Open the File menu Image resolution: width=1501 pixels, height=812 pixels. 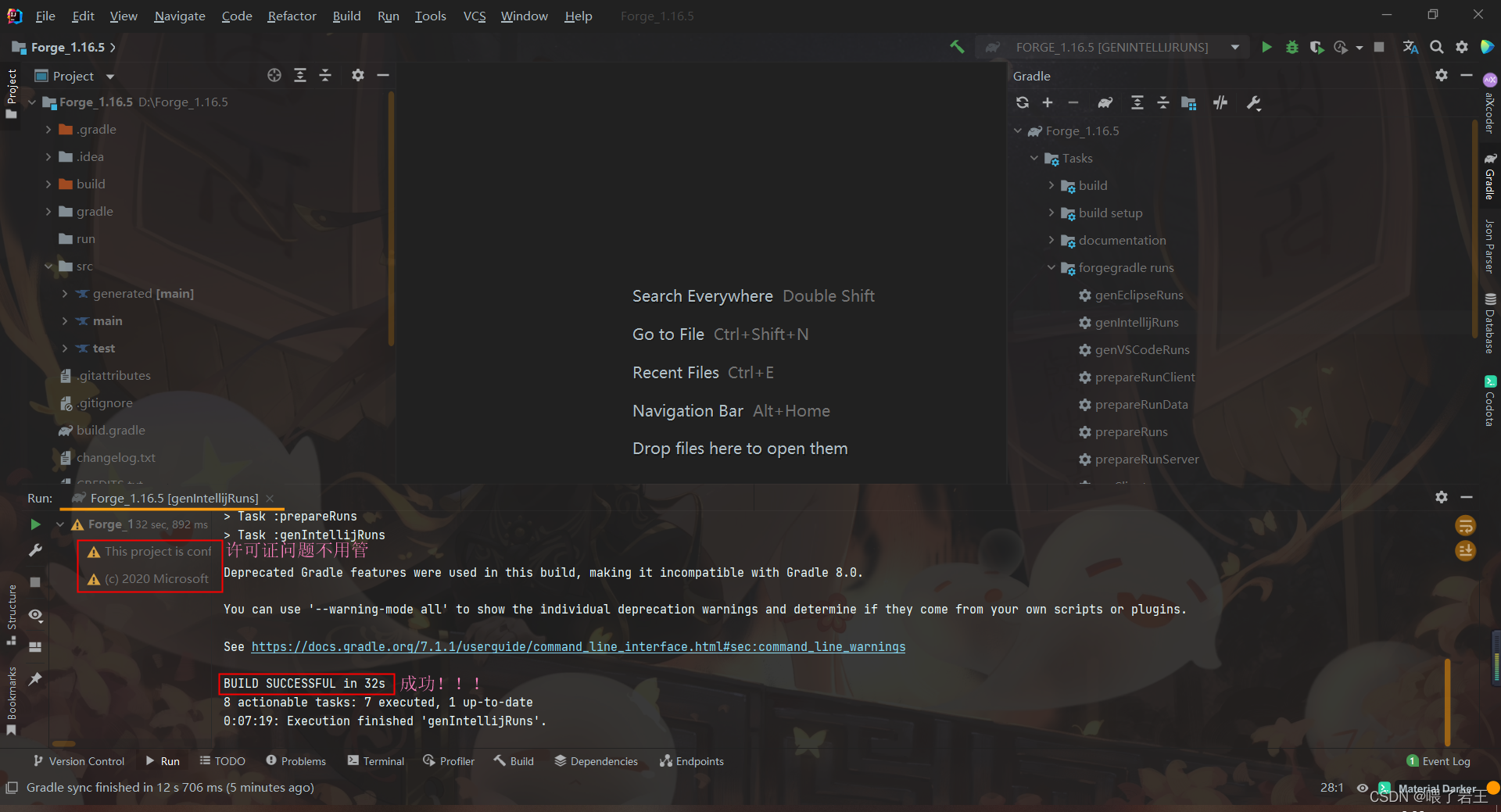pyautogui.click(x=45, y=16)
